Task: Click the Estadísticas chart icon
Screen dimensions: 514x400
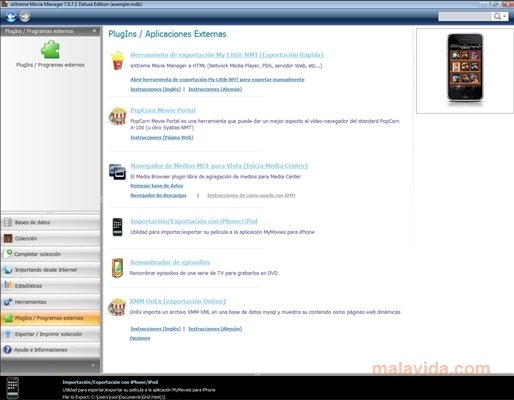Action: point(8,286)
